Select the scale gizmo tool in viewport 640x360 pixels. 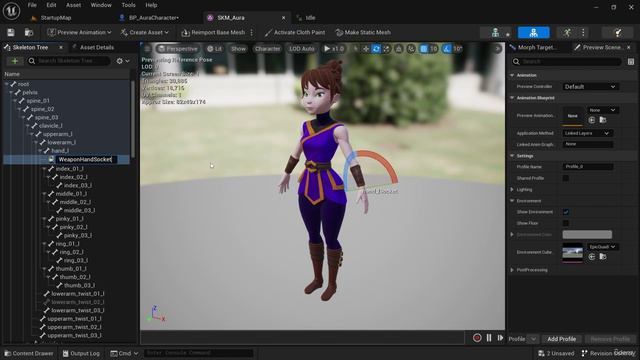coord(386,49)
